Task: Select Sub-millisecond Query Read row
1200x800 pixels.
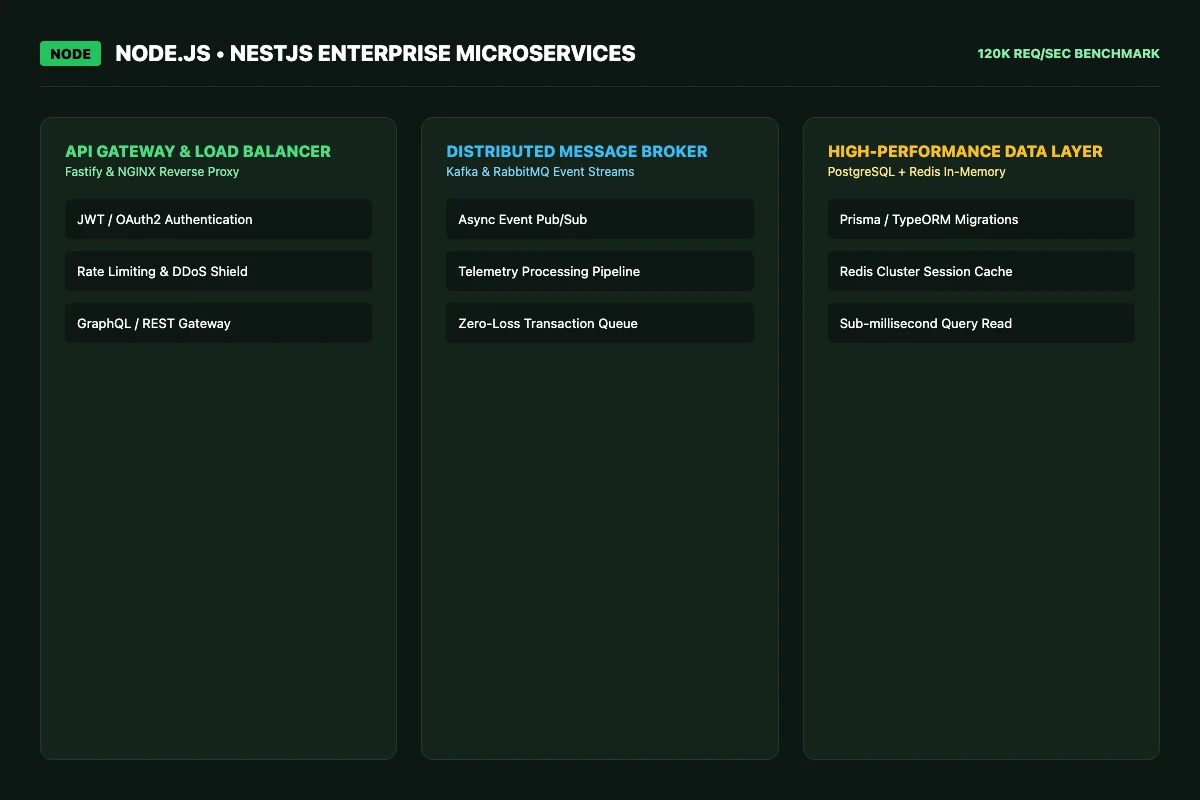Action: pyautogui.click(x=981, y=323)
